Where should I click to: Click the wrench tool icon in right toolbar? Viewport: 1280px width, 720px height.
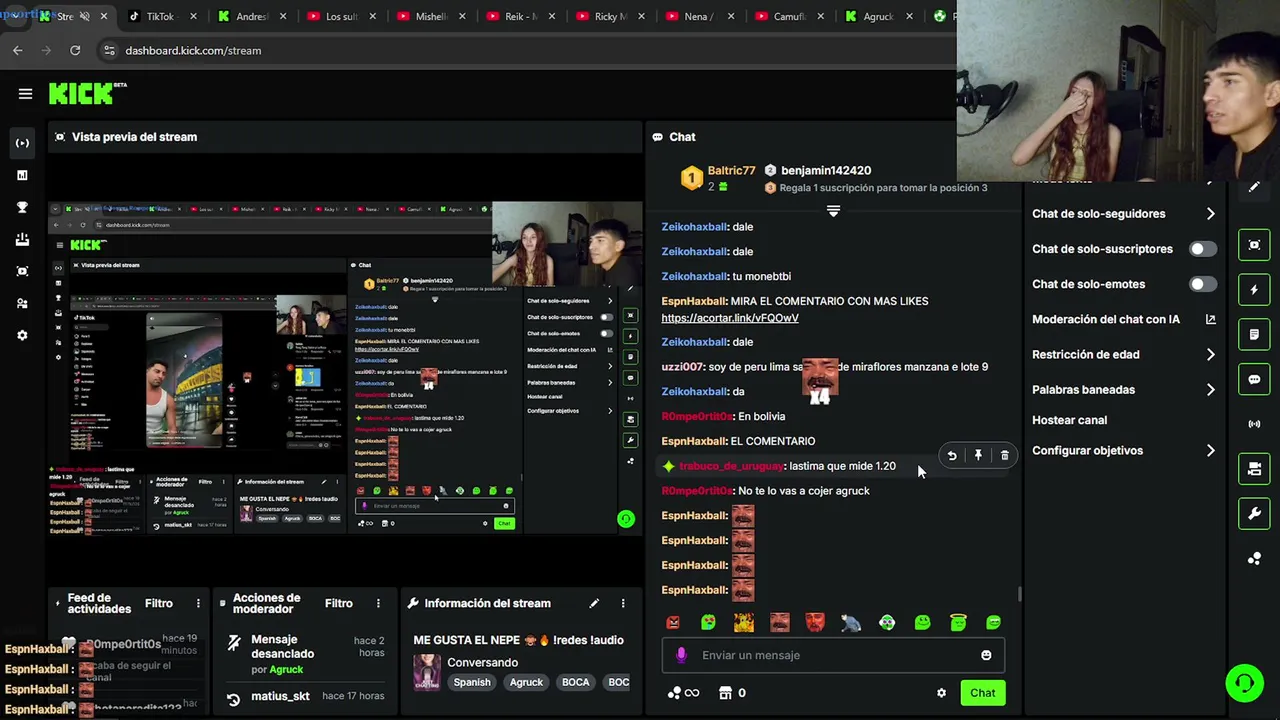pos(1254,514)
